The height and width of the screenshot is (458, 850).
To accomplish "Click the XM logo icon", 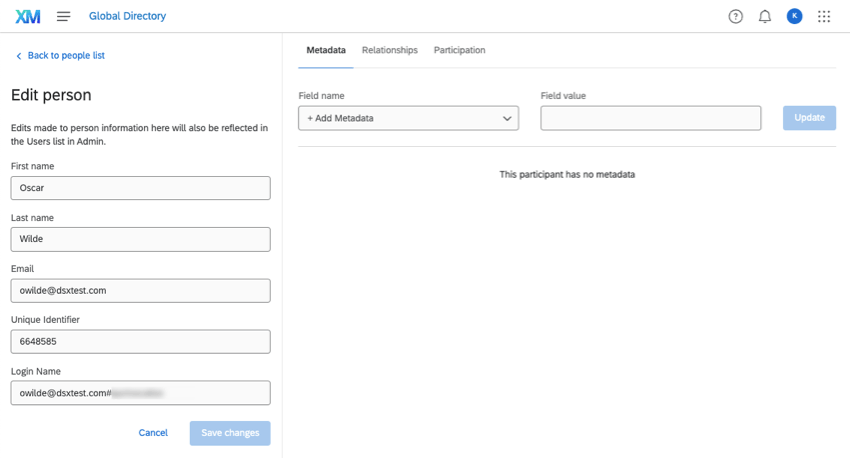I will 28,16.
